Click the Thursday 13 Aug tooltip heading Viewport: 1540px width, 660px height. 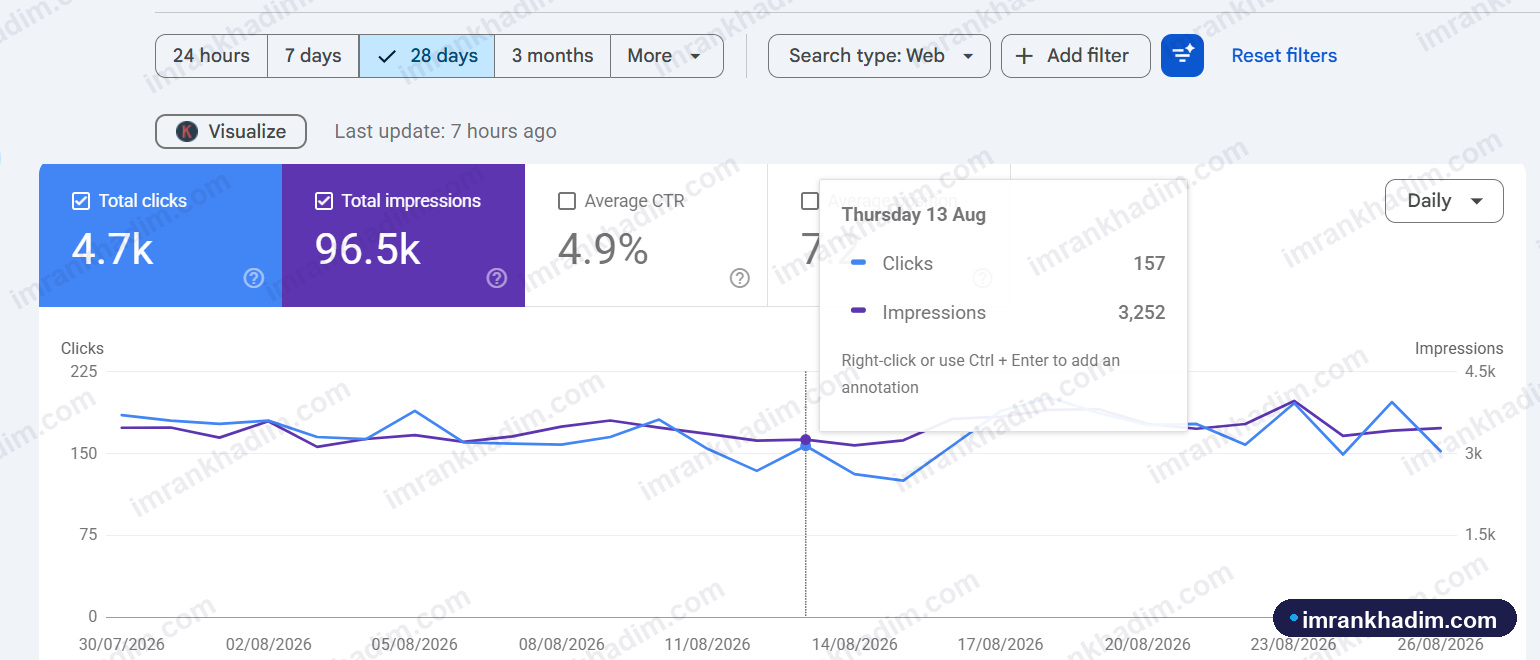pos(914,215)
